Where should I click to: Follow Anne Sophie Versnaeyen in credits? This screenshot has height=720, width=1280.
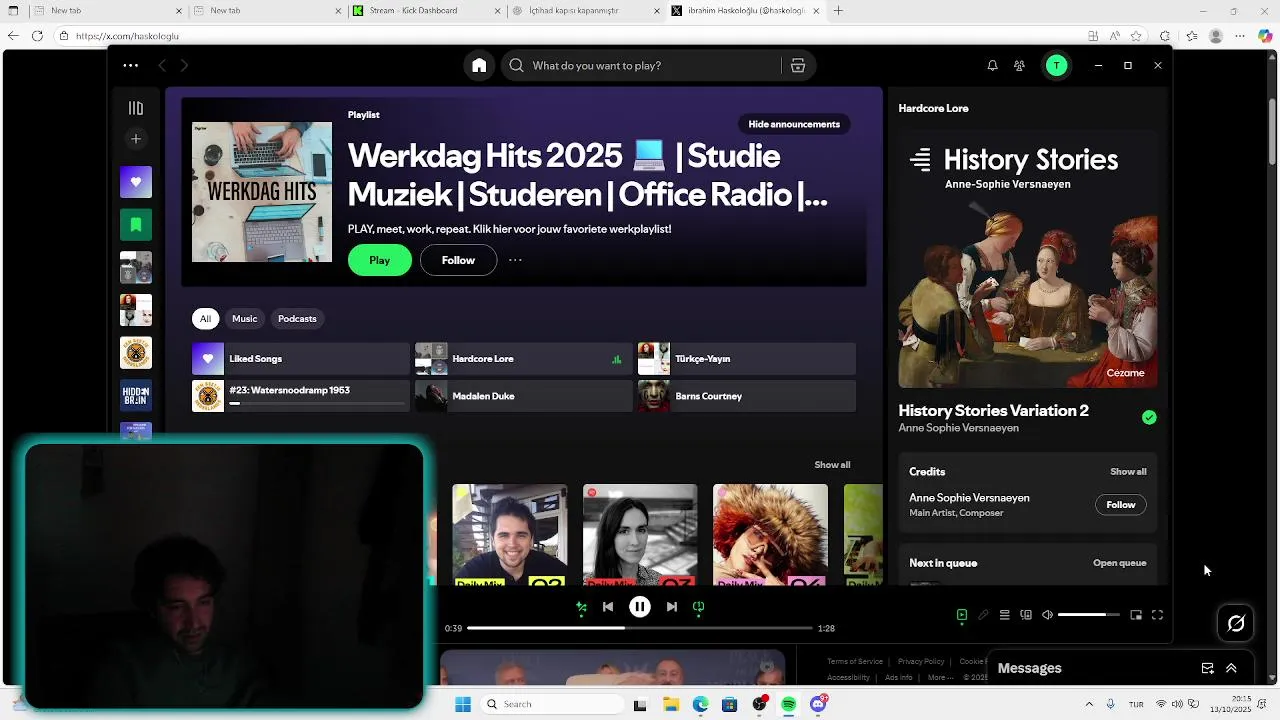coord(1121,505)
